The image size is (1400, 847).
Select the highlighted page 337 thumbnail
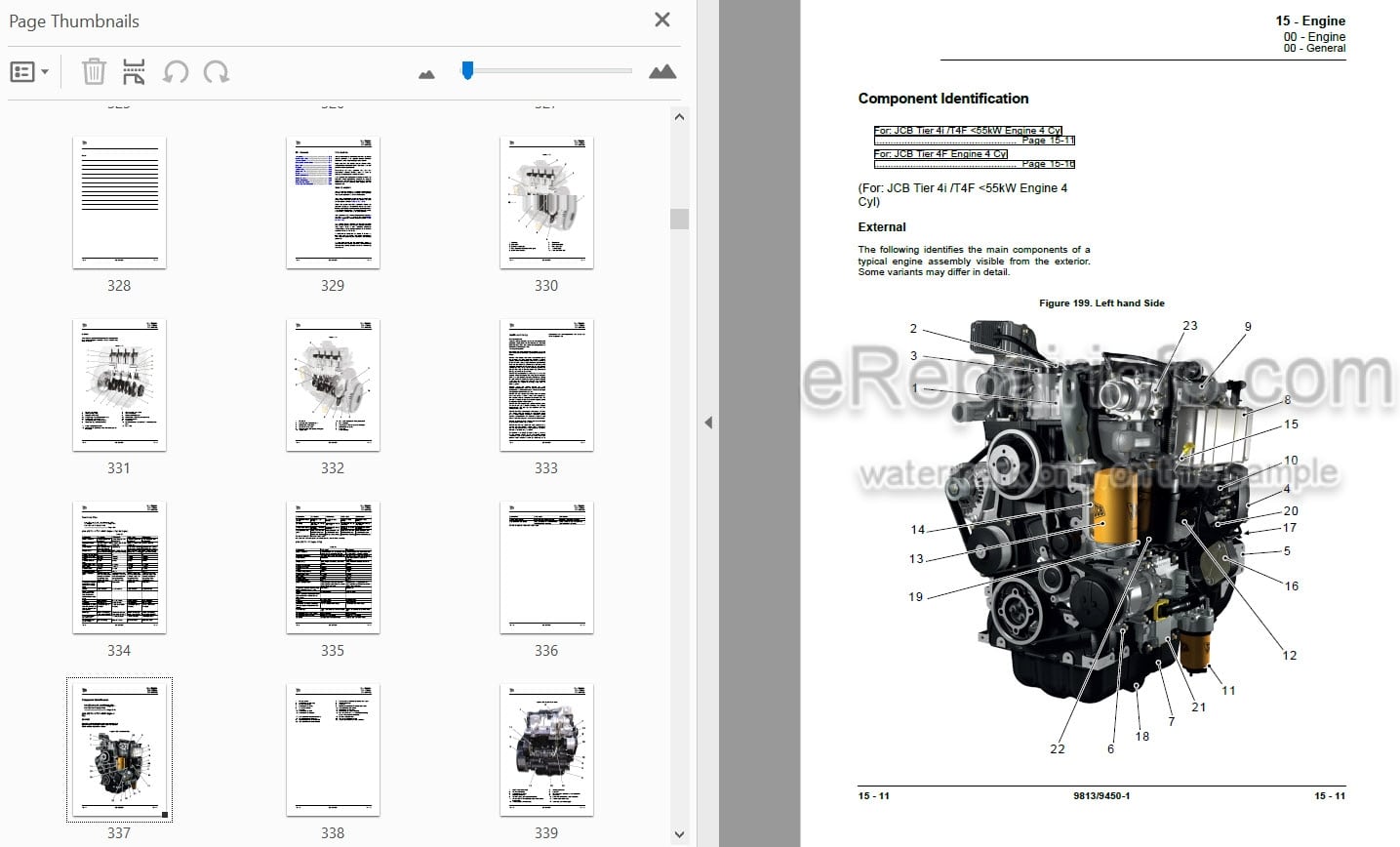pos(119,749)
